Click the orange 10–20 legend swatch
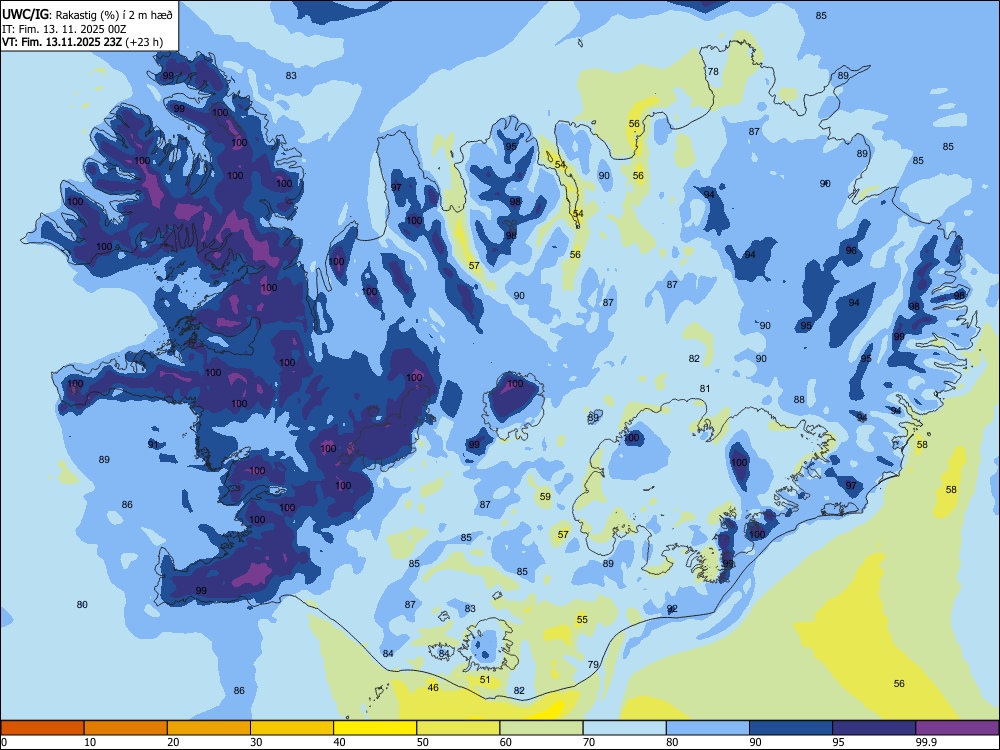 (126, 728)
